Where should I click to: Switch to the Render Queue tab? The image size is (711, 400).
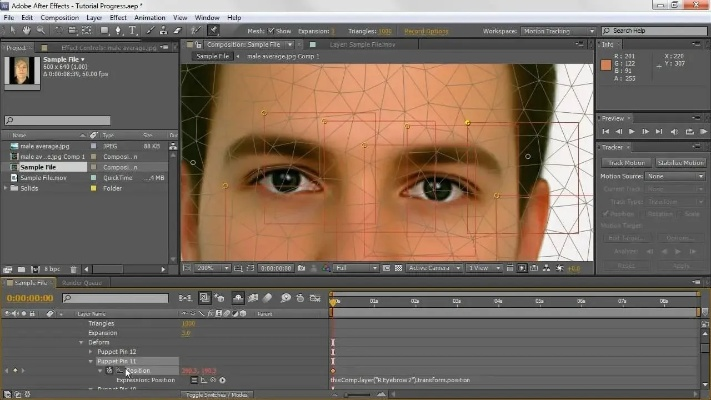click(83, 283)
